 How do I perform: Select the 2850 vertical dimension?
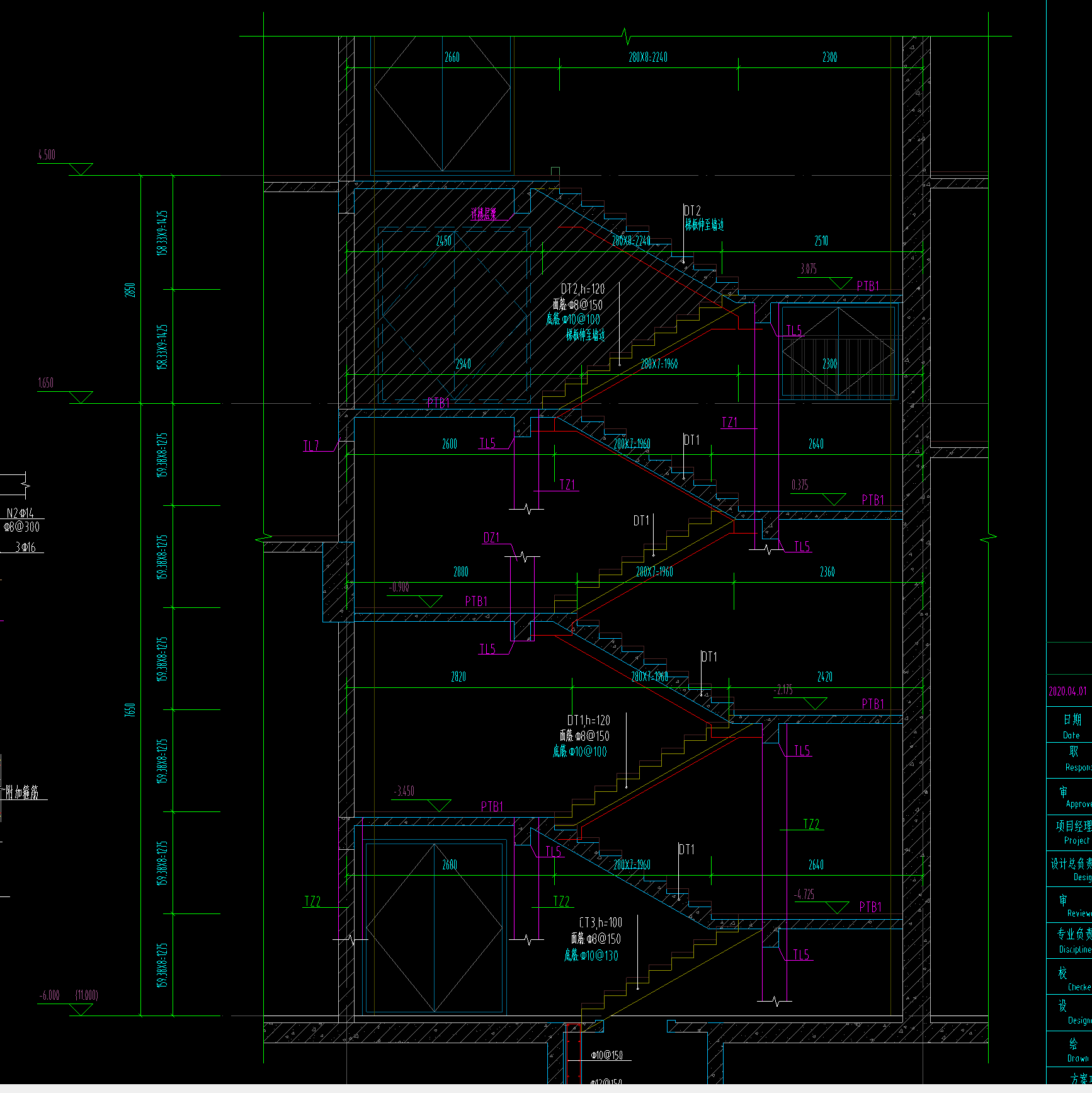point(130,290)
